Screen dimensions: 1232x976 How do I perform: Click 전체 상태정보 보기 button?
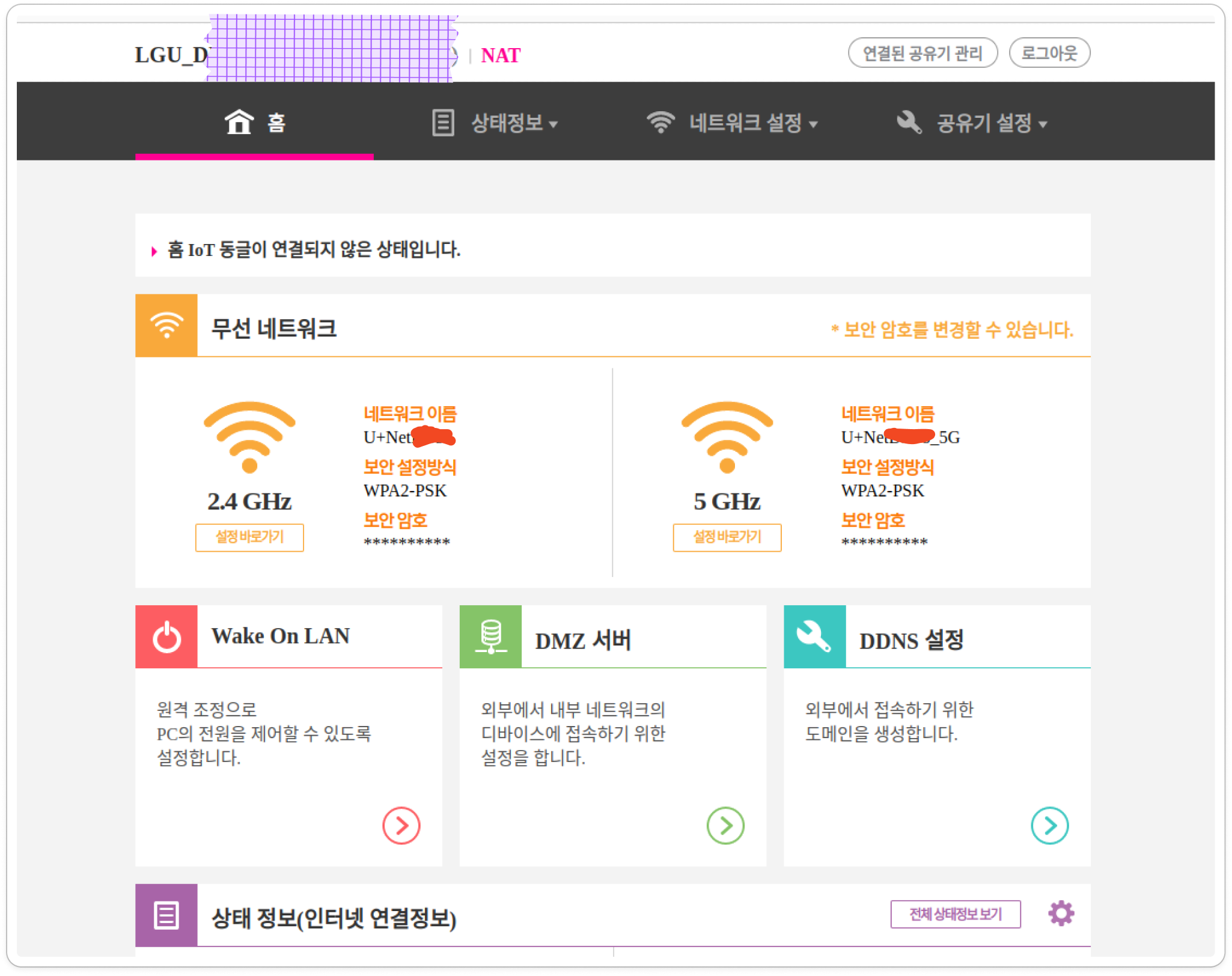click(955, 913)
